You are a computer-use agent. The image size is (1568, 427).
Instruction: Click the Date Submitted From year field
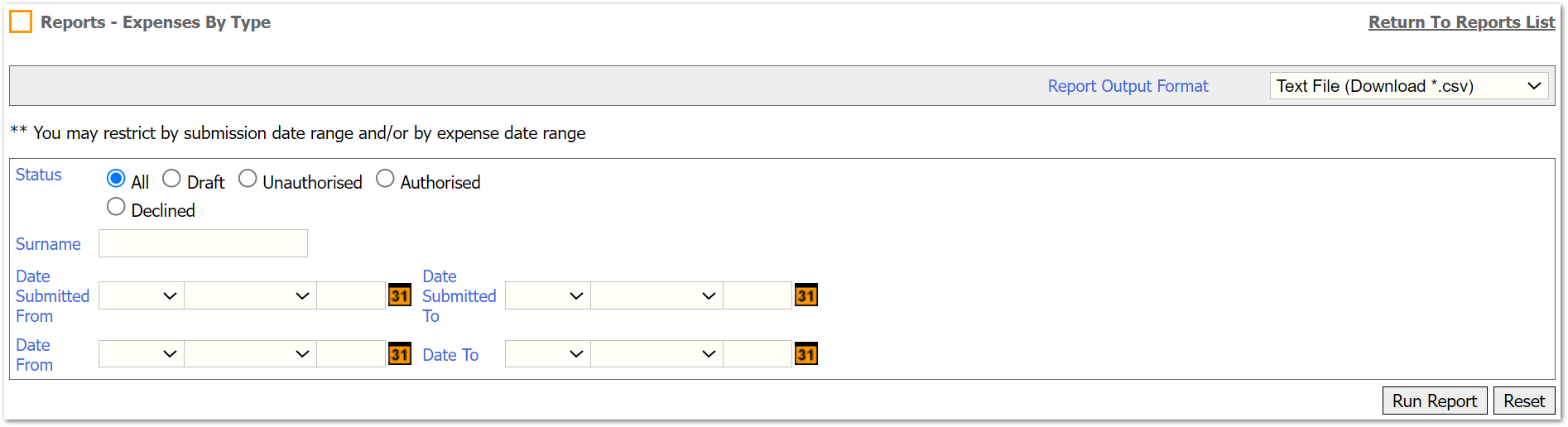(351, 295)
